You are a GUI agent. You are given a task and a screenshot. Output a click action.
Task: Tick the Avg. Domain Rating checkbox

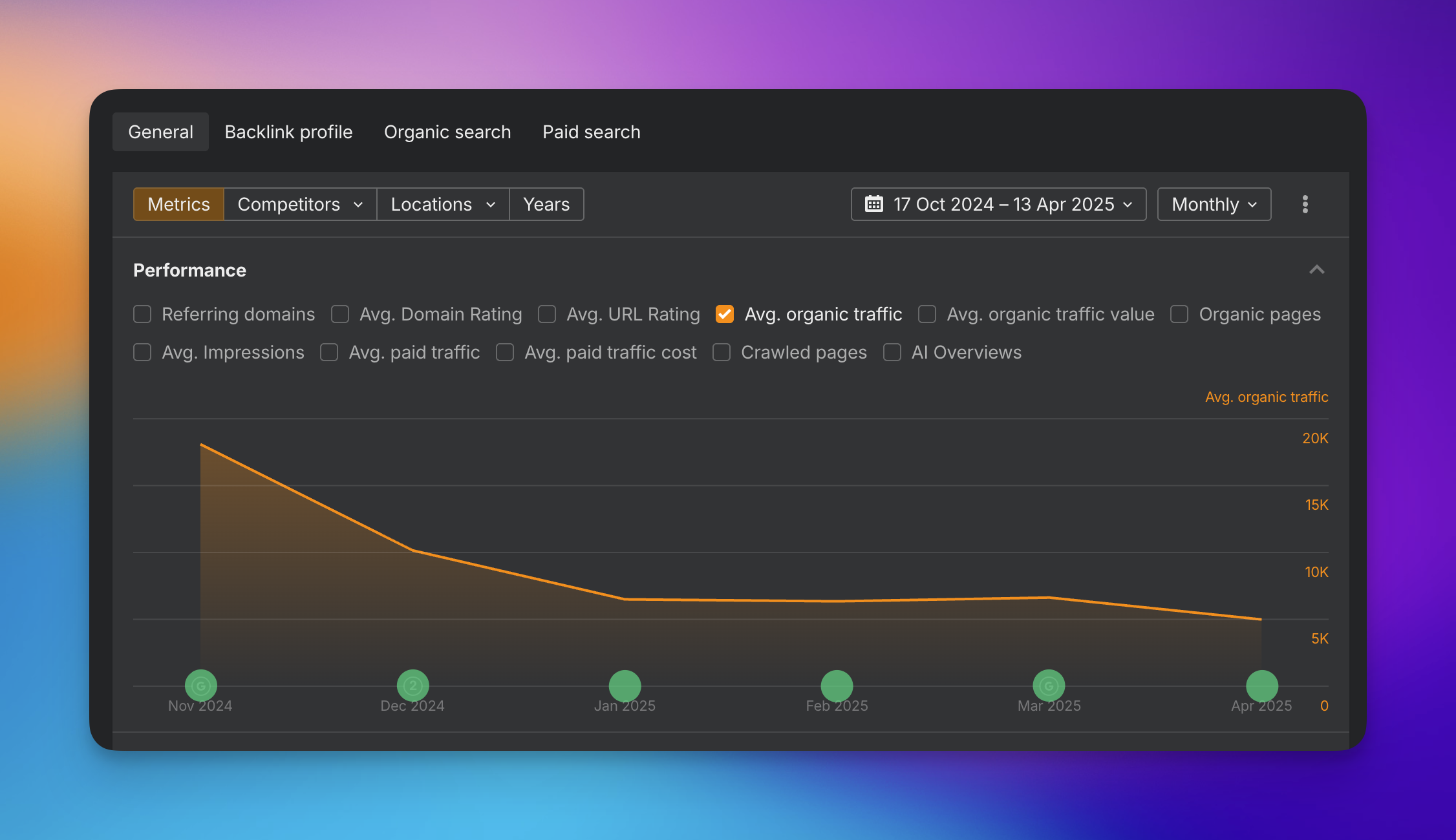(340, 314)
